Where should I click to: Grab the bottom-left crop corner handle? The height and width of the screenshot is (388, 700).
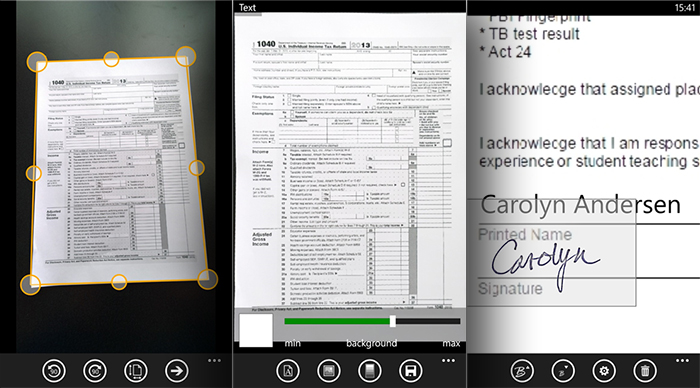click(30, 284)
